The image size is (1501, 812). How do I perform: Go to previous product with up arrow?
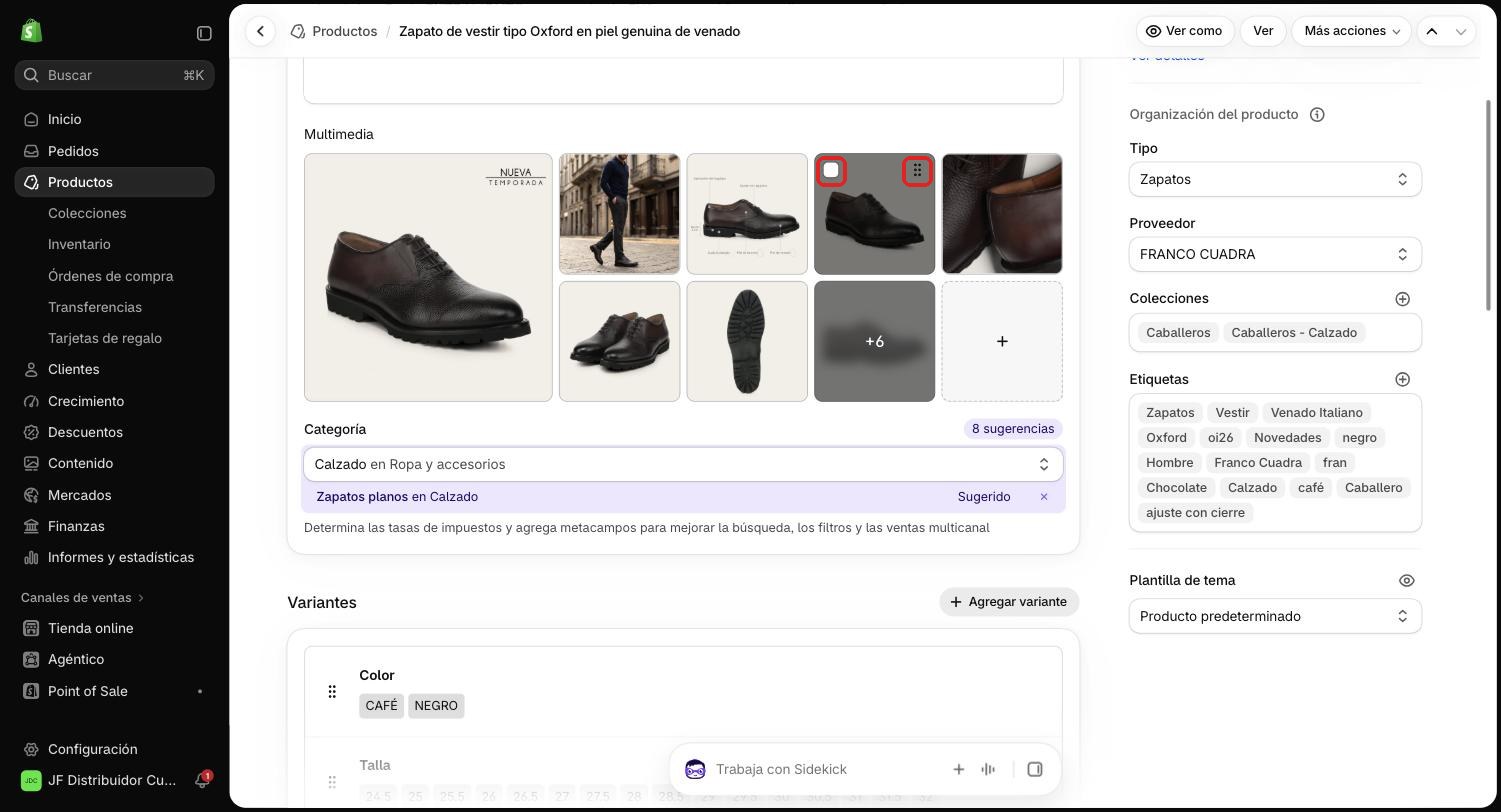coord(1432,31)
